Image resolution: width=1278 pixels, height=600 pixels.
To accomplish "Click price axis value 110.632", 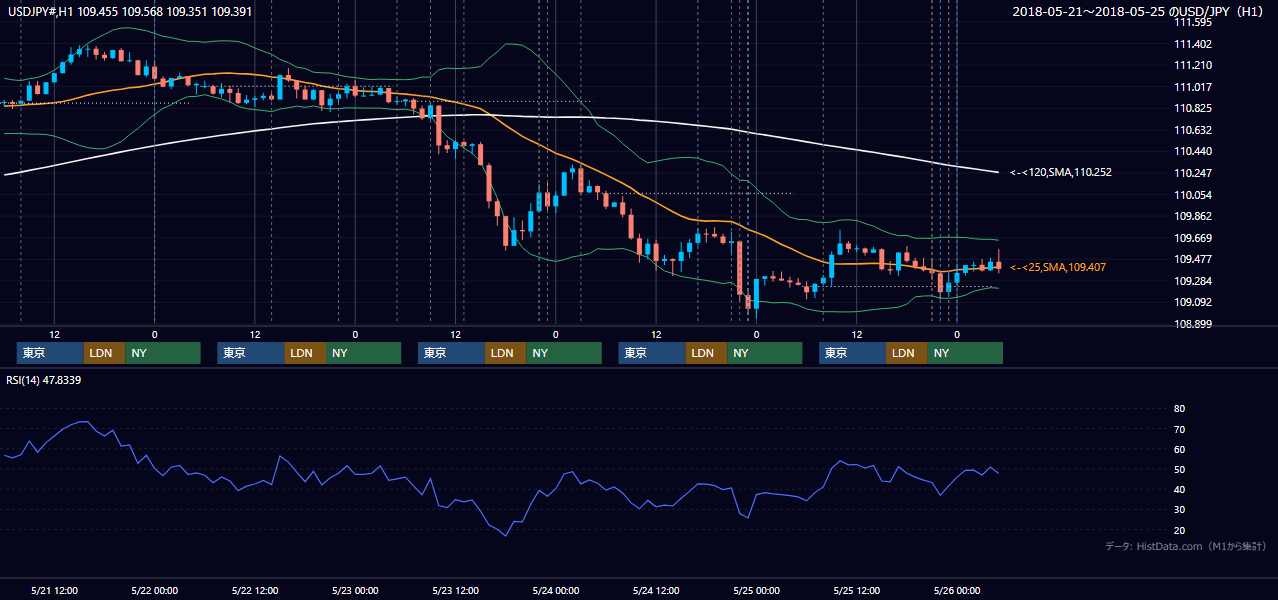I will [x=1193, y=130].
